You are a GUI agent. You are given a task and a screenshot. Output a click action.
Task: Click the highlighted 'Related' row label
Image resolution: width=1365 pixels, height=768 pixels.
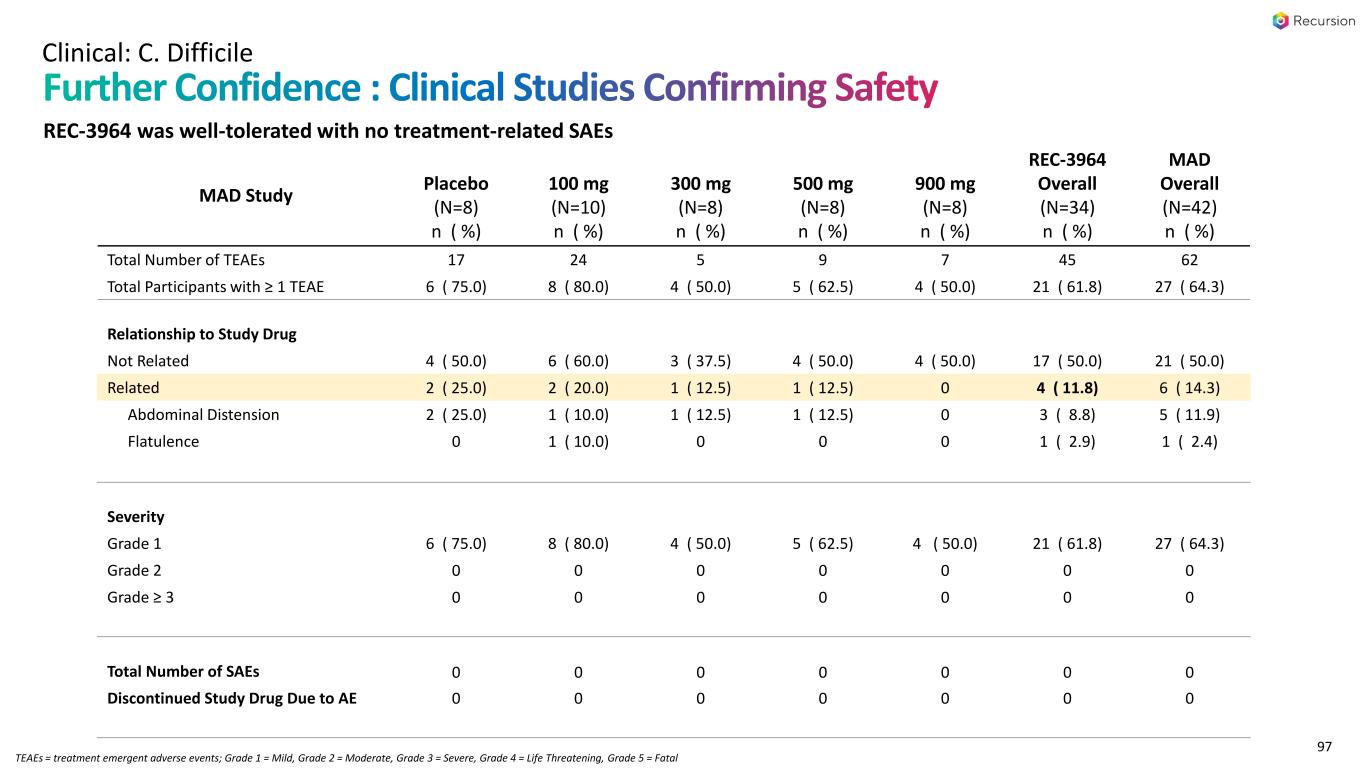coord(133,387)
